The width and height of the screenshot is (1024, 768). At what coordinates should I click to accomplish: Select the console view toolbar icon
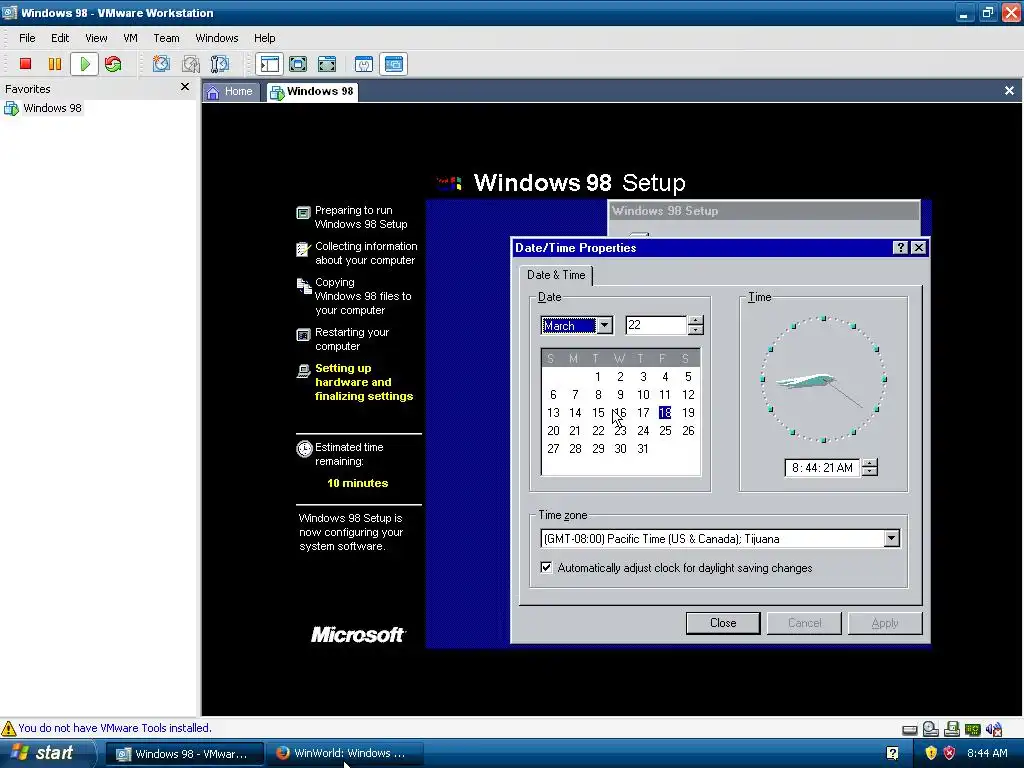pos(393,63)
